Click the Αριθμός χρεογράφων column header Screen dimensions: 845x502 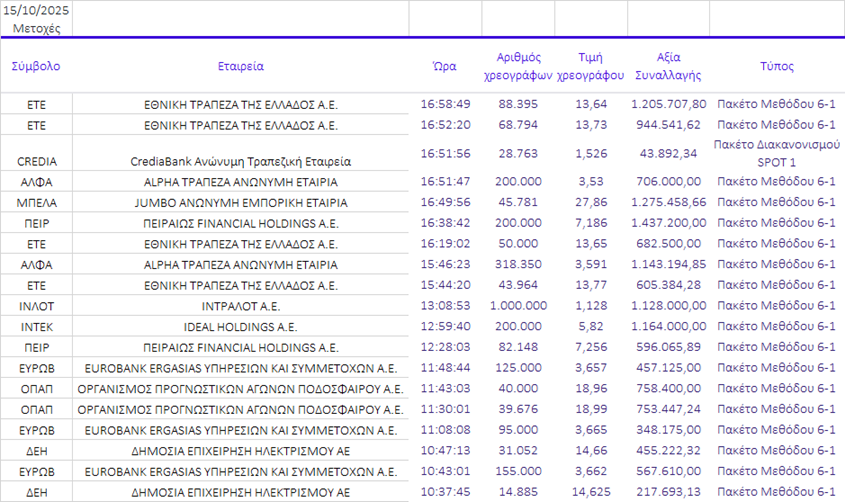tap(518, 66)
